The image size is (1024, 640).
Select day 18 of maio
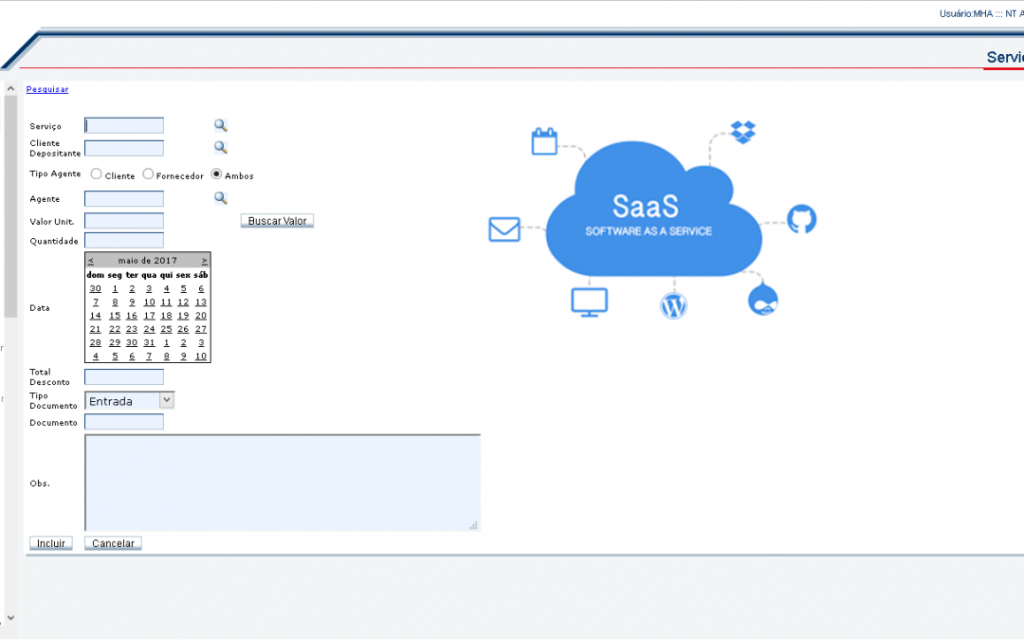166,315
